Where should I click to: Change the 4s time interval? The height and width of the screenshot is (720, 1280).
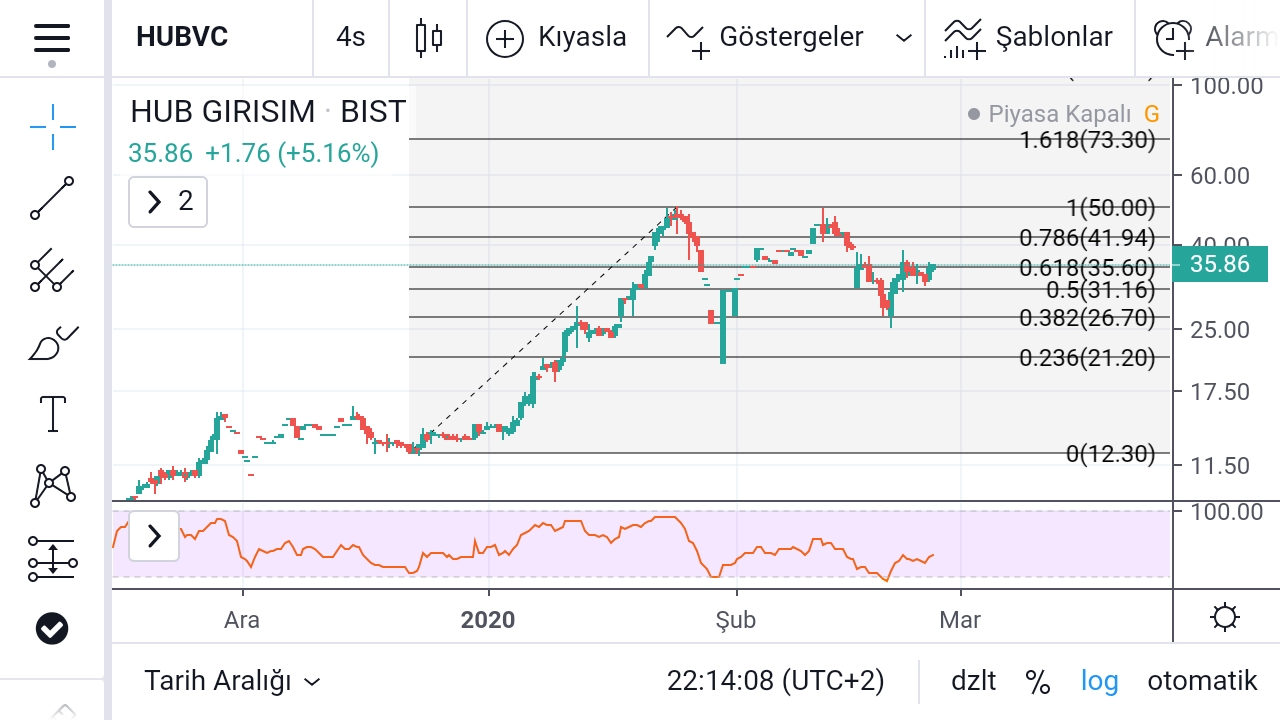tap(351, 38)
